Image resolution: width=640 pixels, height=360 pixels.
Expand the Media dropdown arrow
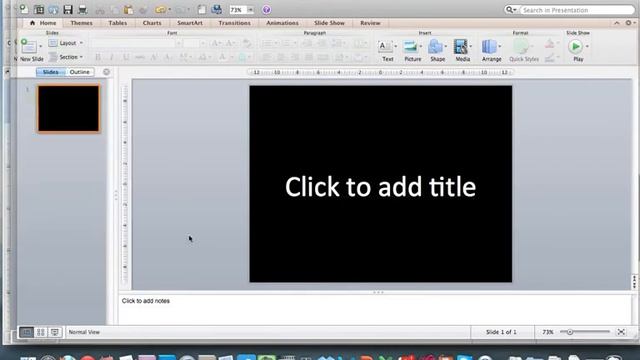coord(470,46)
